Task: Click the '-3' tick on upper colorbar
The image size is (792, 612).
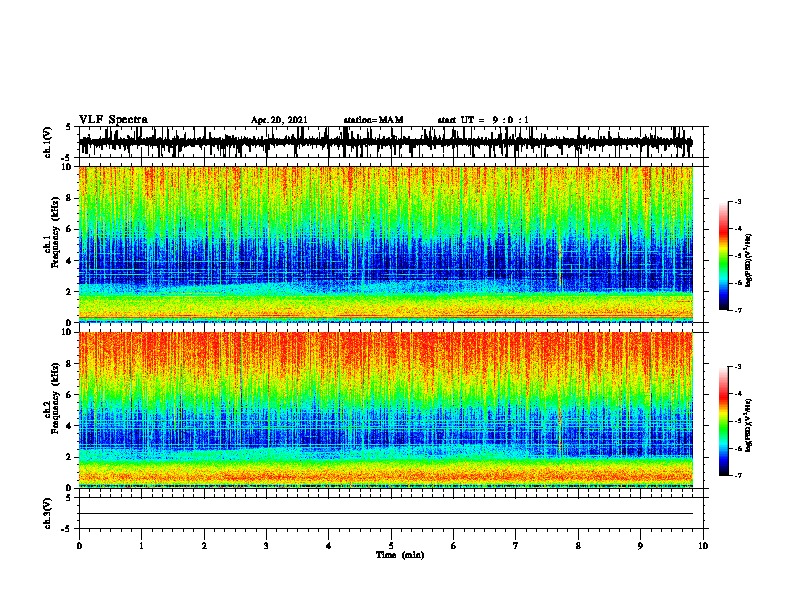Action: [x=737, y=201]
